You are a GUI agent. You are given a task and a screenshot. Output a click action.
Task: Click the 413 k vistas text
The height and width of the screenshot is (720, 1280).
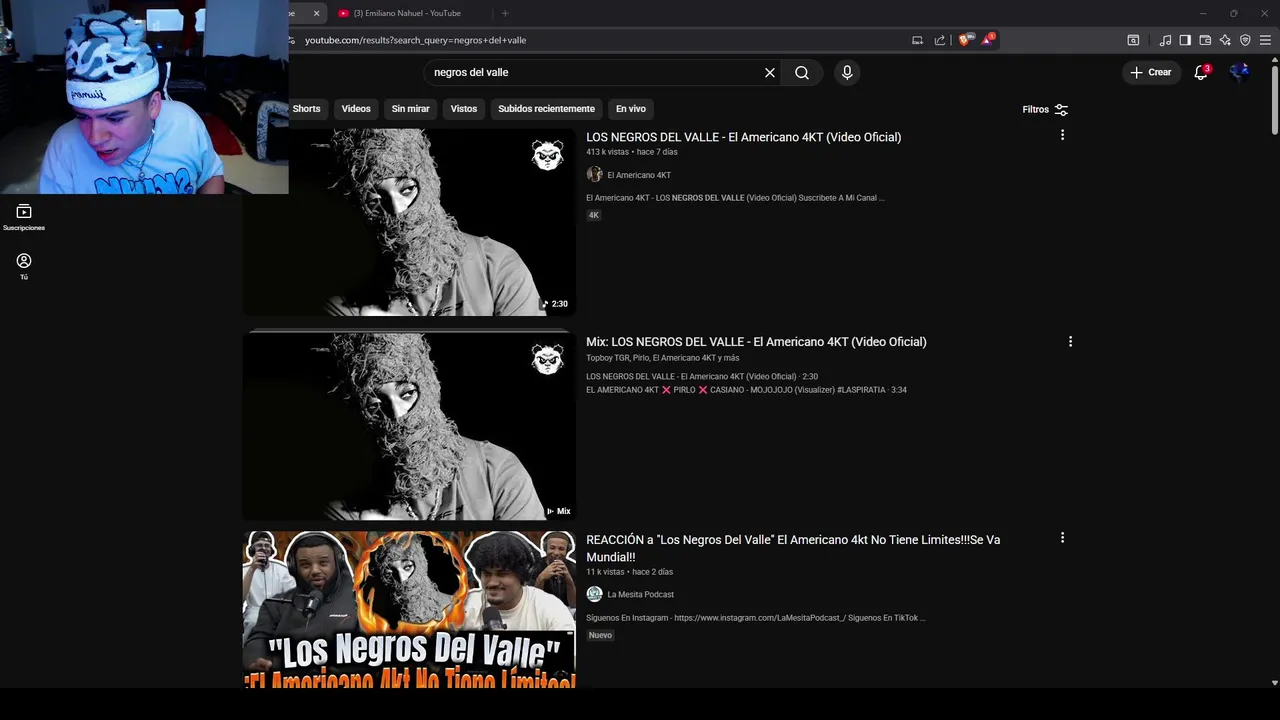607,152
